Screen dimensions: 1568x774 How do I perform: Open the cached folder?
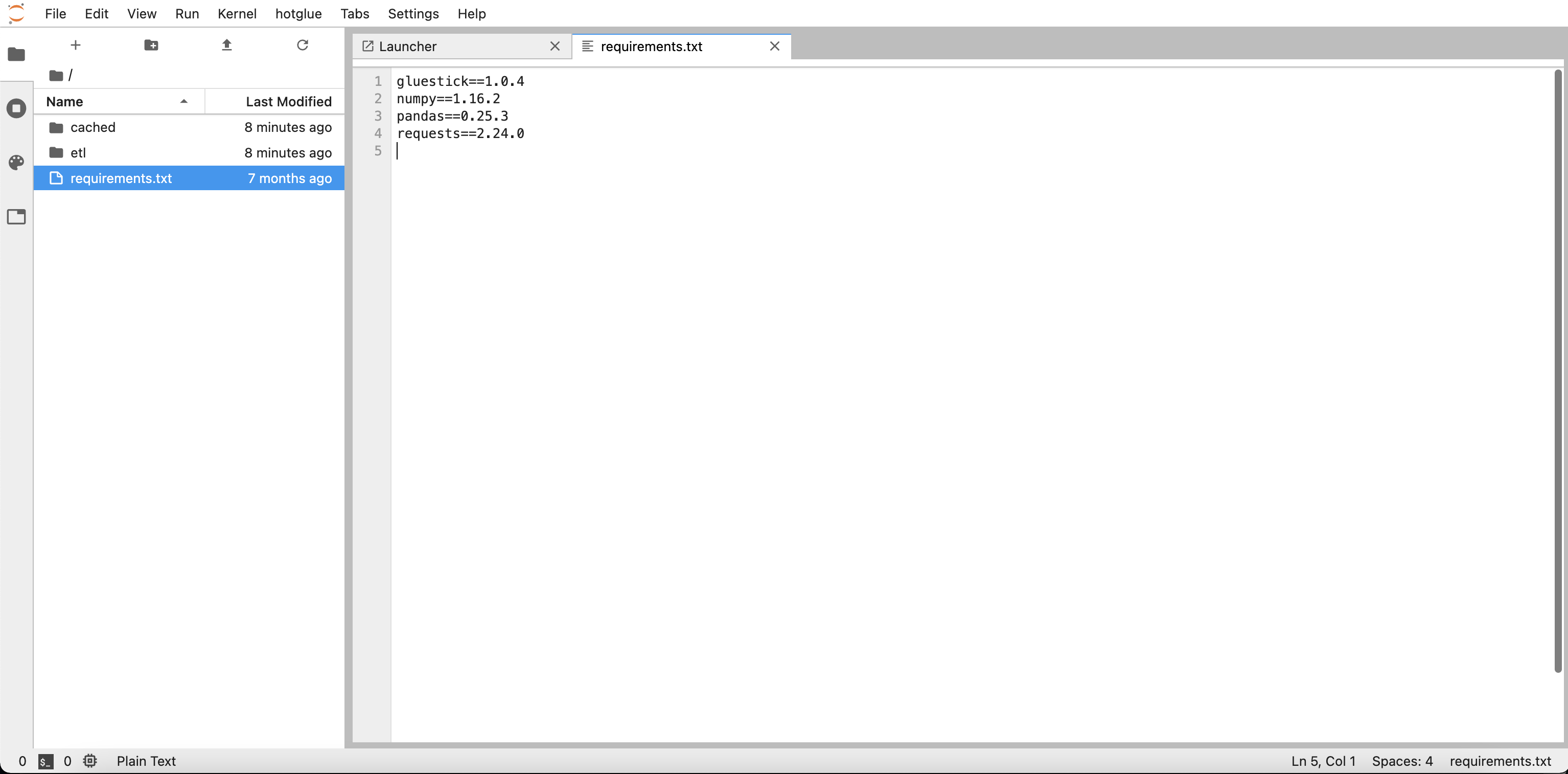(x=93, y=127)
